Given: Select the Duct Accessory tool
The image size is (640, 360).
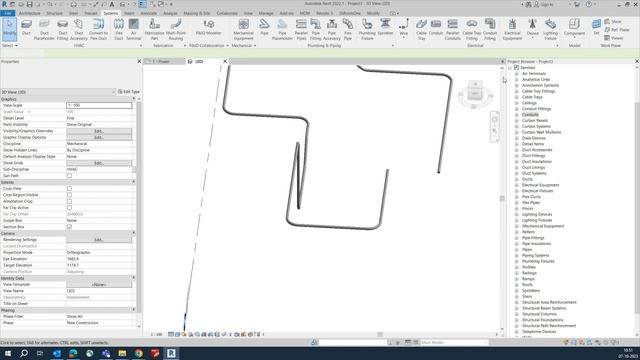Looking at the screenshot, I should coord(79,29).
